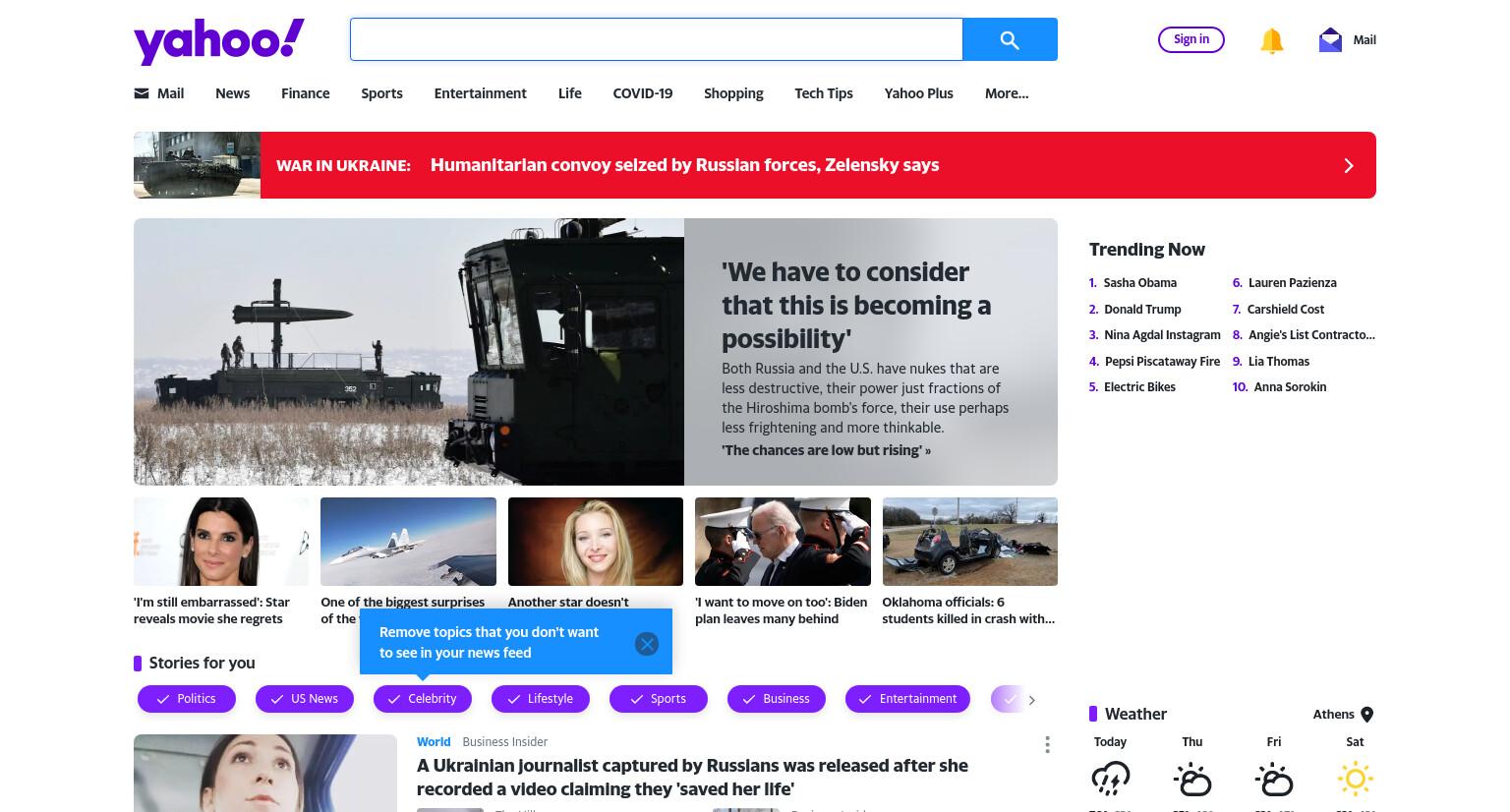Click the tank thumbnail in breaking banner
This screenshot has height=812, width=1510.
pos(197,165)
